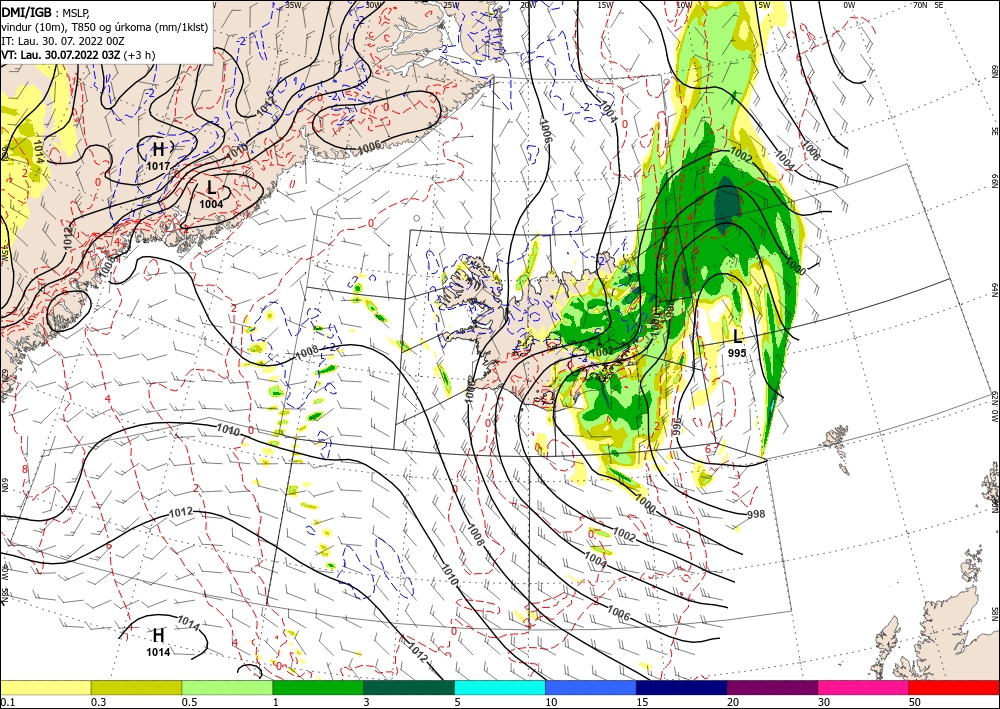Screen dimensions: 1000x709
Task: Click the '15W' longitude label
Action: point(605,5)
